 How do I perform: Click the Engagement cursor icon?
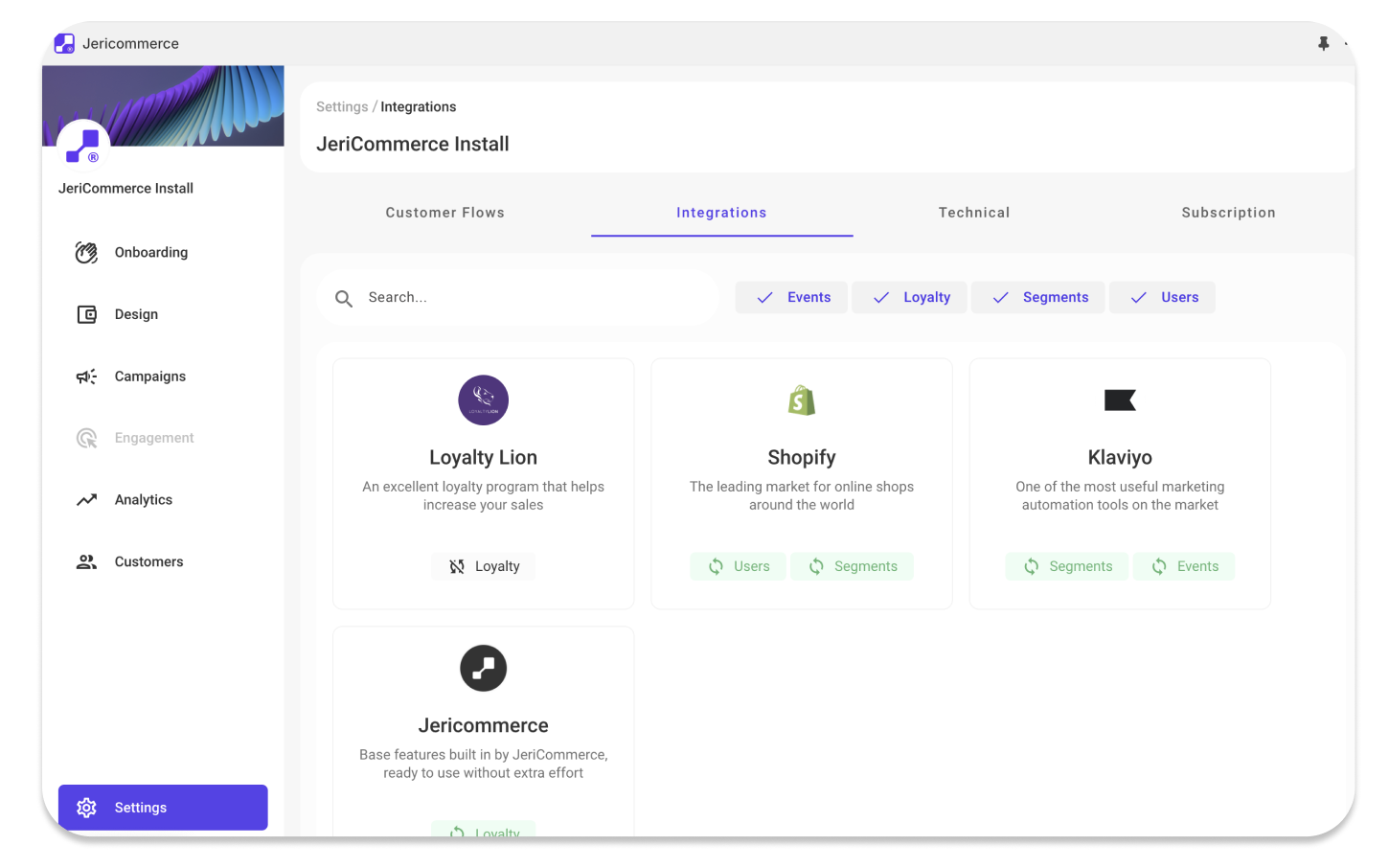coord(86,438)
